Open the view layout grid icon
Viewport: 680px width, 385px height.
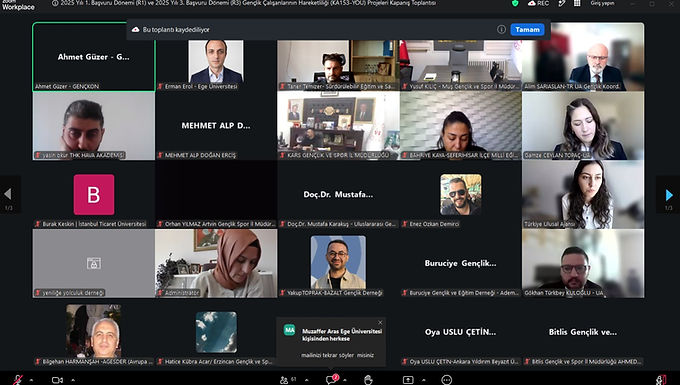(577, 3)
